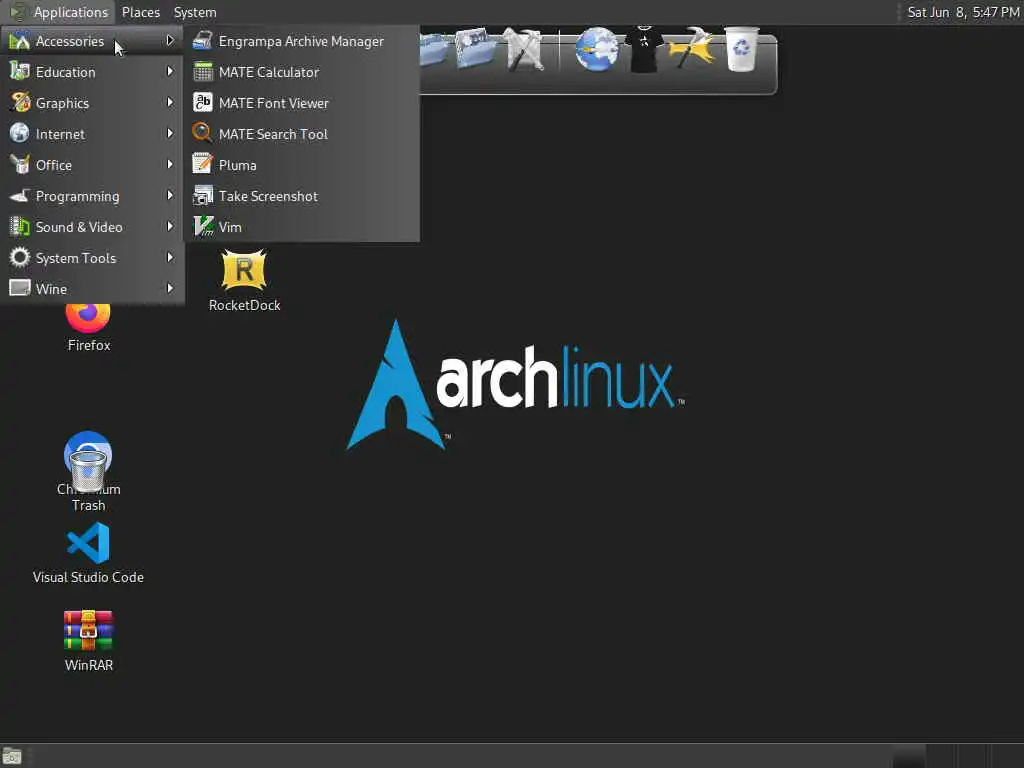Expand the Education submenu
The width and height of the screenshot is (1024, 768).
(x=92, y=72)
